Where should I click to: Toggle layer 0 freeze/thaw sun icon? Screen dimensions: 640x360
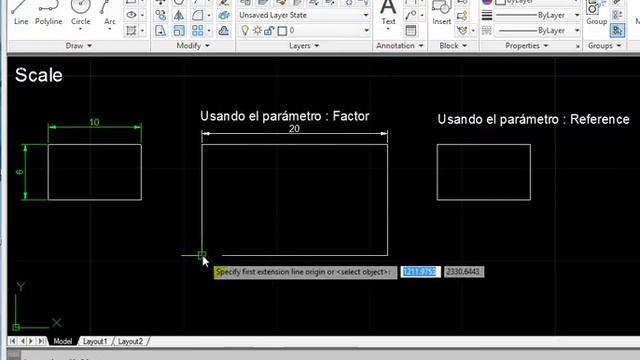pos(257,31)
